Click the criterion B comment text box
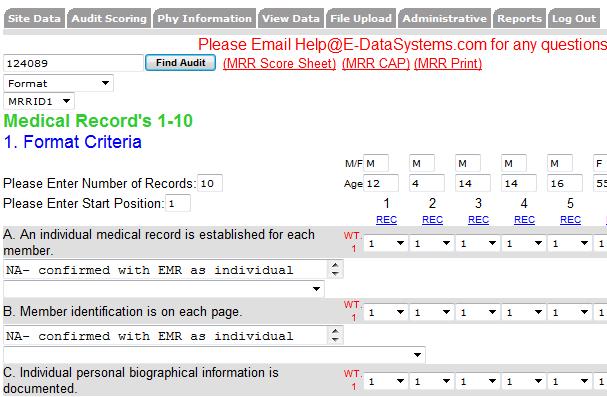Screen dimensions: 607x397 click(x=166, y=335)
